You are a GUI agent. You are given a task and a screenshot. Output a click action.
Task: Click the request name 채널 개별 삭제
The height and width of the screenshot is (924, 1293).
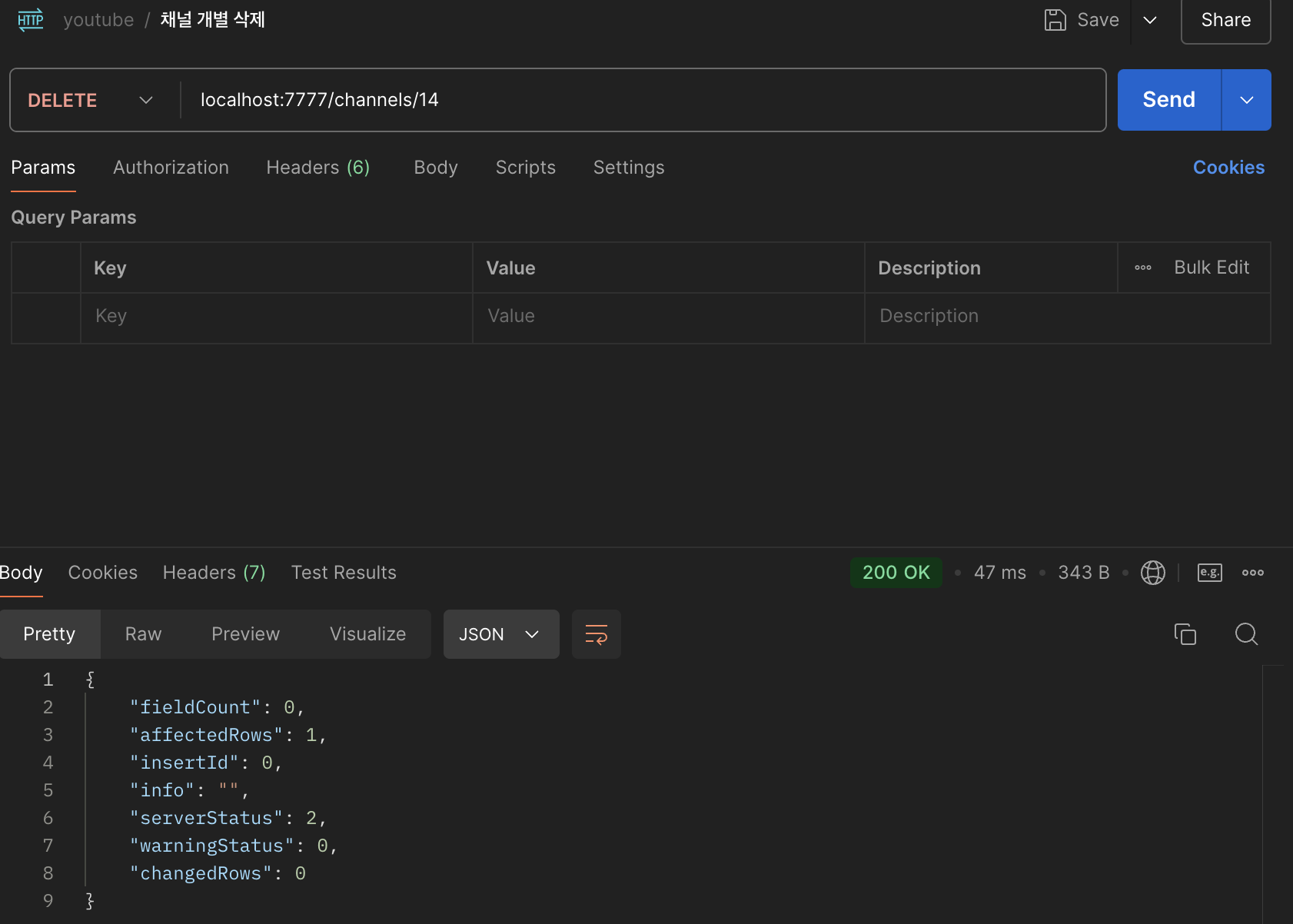[x=212, y=20]
